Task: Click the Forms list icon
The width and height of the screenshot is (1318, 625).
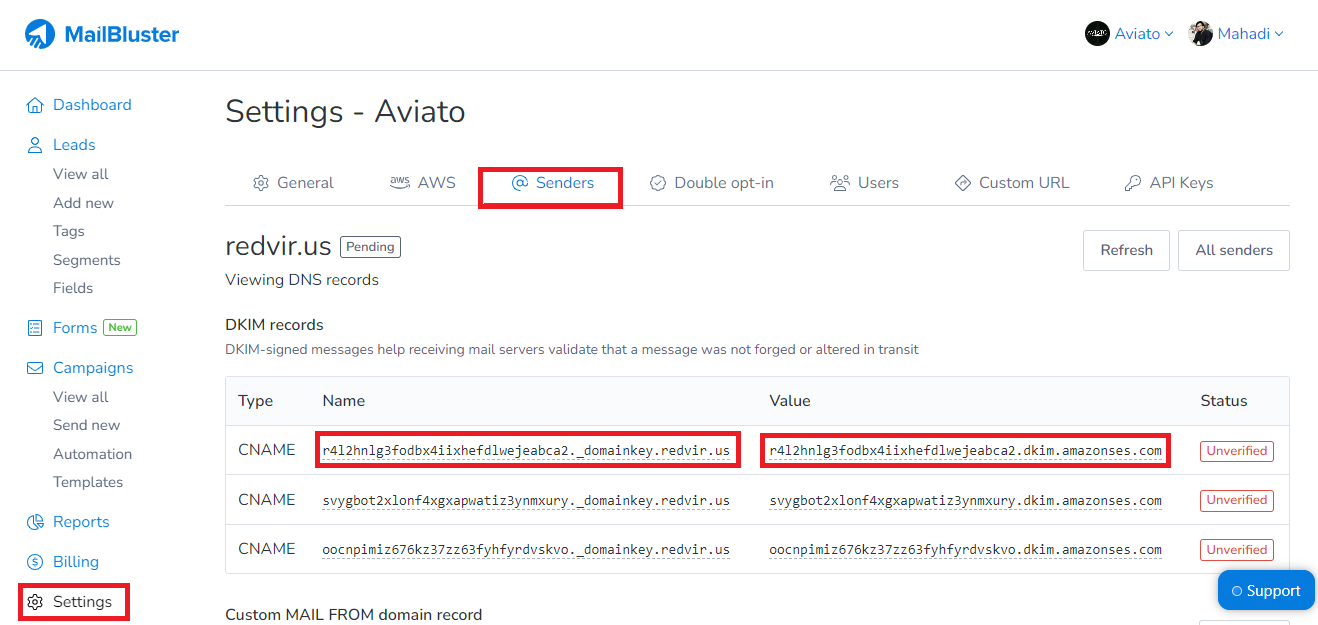Action: click(x=35, y=328)
